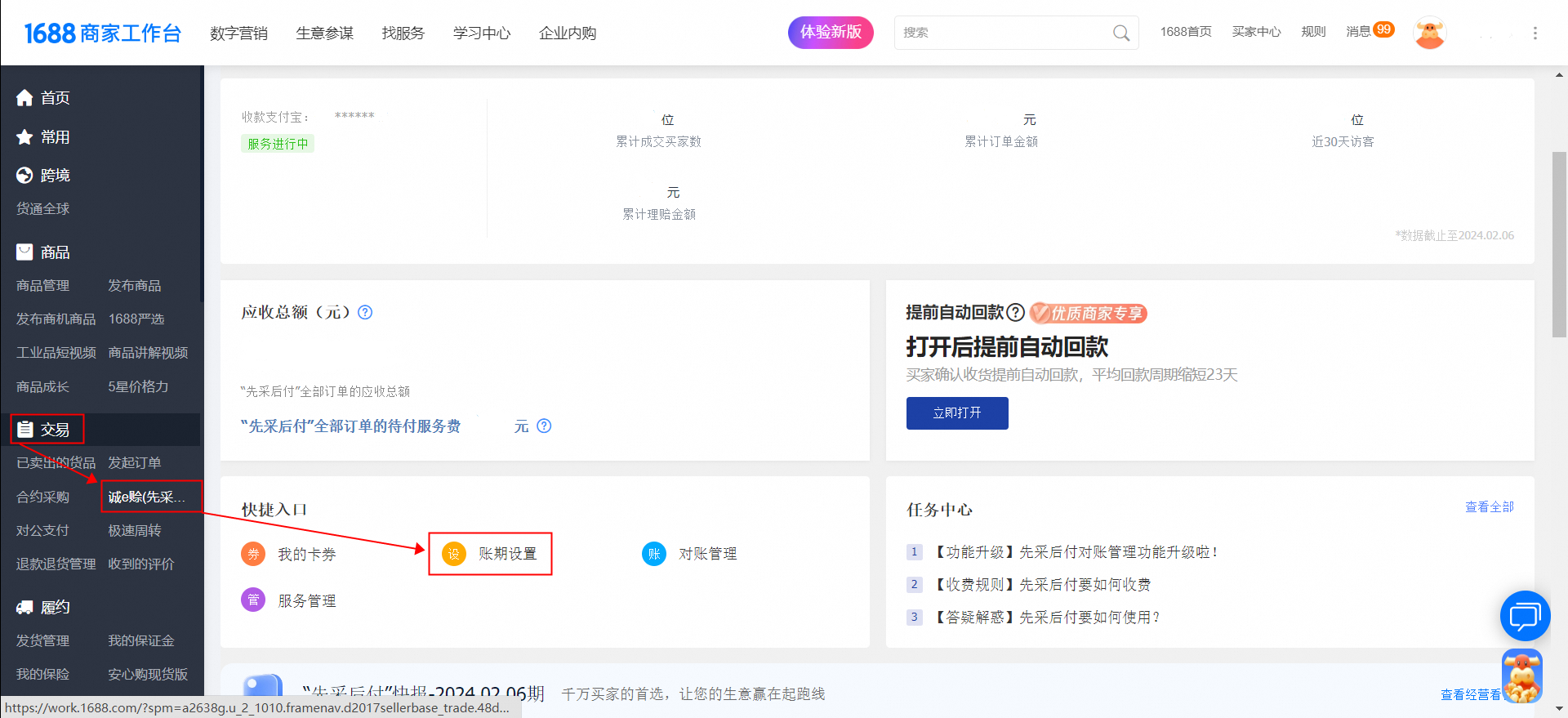The image size is (1568, 718).
Task: Click the globe icon beside 跨境
Action: [x=24, y=176]
